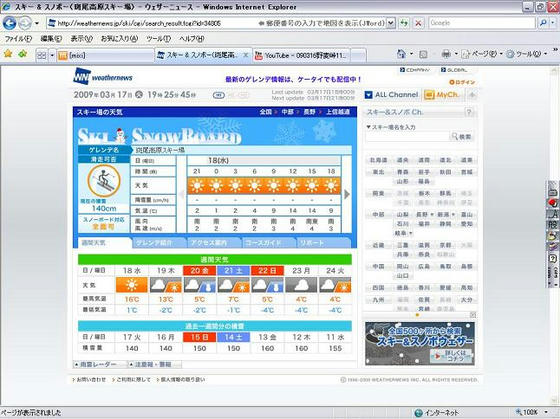Advance forecast with the right arrow

(x=346, y=194)
